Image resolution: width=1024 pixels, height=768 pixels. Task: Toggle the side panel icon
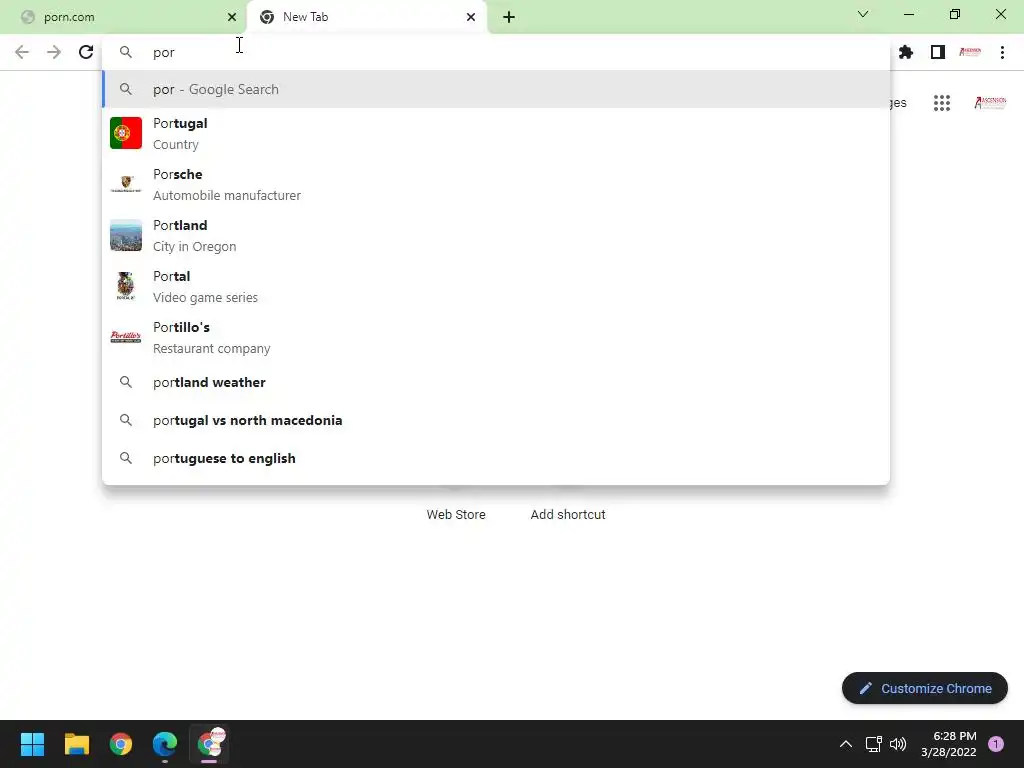click(938, 52)
